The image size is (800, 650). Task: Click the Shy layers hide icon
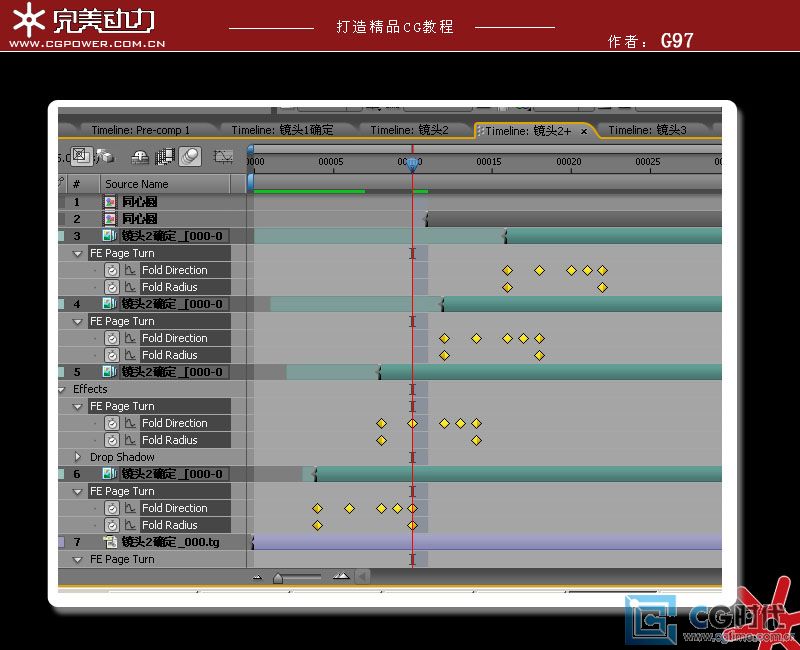(141, 156)
